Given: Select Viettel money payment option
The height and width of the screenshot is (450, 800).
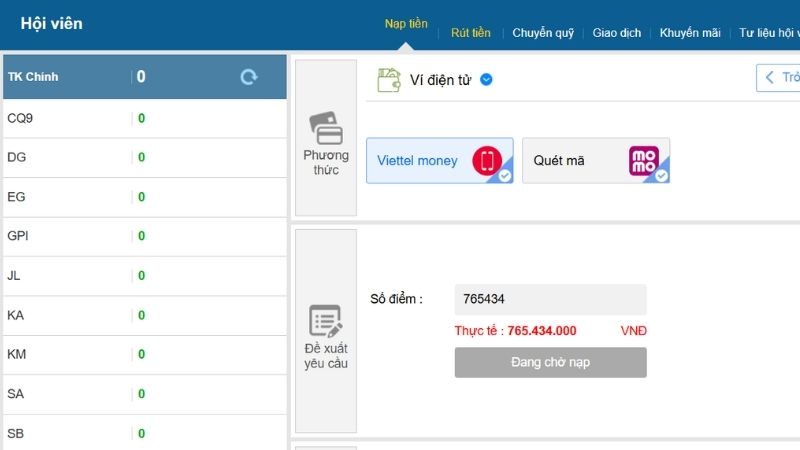Looking at the screenshot, I should tap(440, 160).
